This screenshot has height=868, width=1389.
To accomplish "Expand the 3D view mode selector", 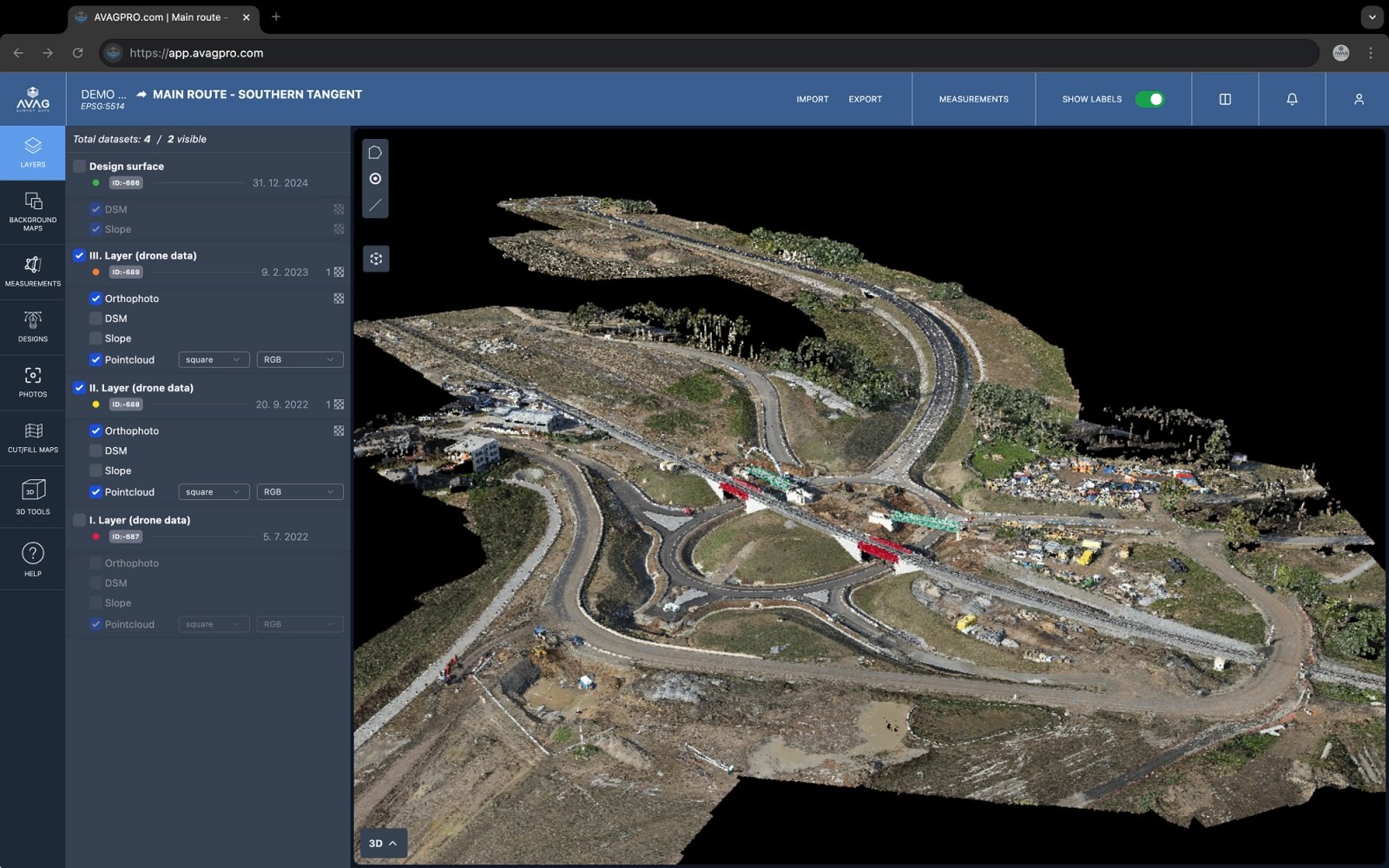I will 383,843.
